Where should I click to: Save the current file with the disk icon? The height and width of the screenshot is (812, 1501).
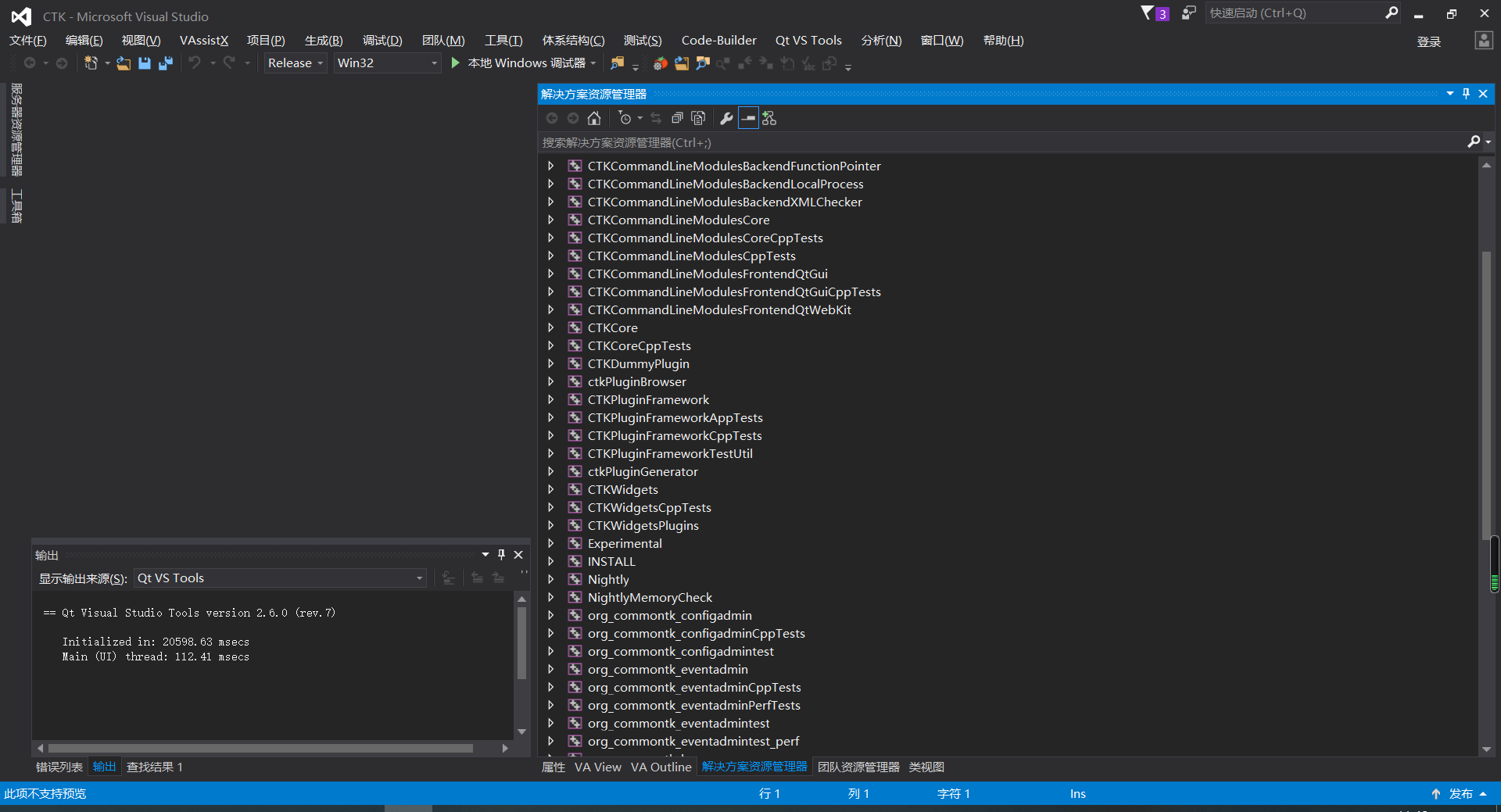point(145,63)
